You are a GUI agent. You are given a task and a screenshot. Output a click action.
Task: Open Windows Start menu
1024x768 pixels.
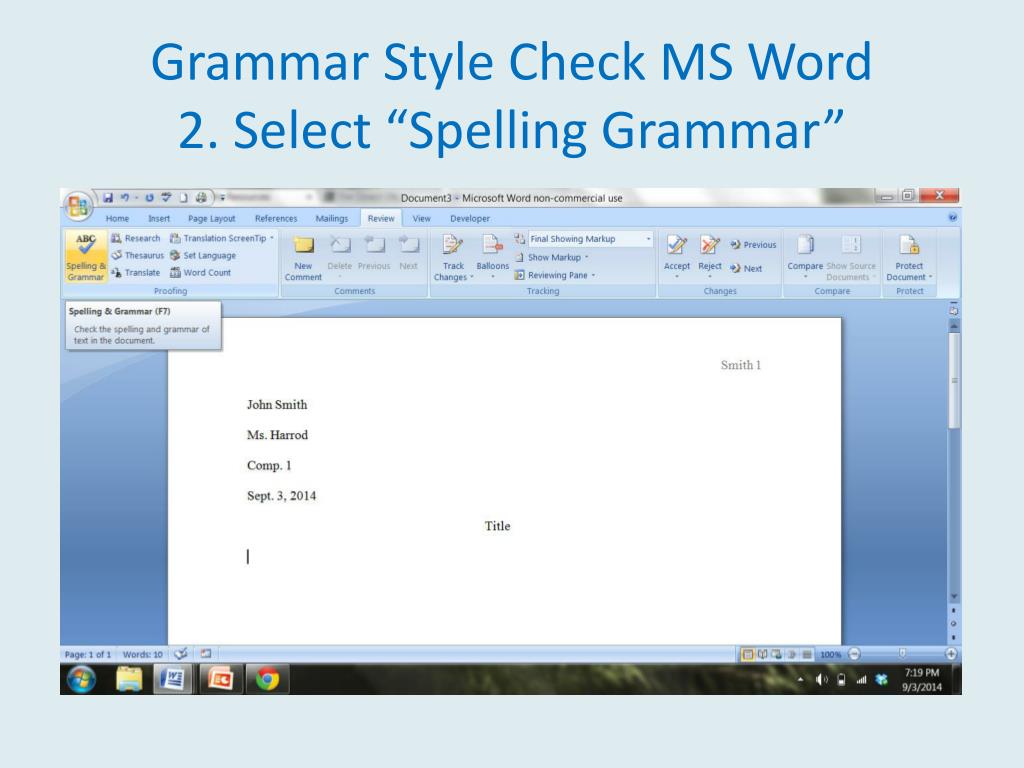pos(82,679)
